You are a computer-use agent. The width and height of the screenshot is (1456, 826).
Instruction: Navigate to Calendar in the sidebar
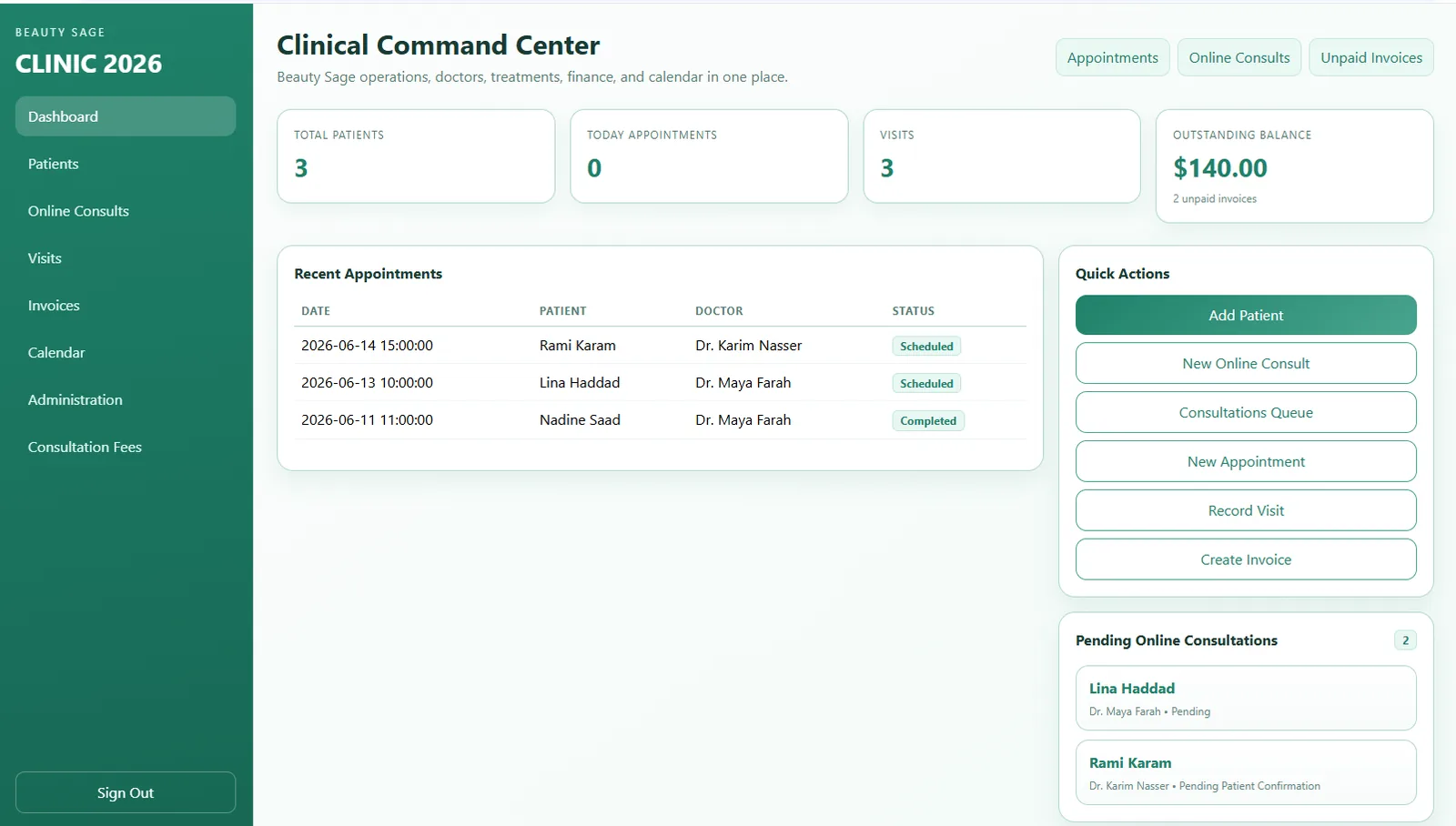[126, 353]
